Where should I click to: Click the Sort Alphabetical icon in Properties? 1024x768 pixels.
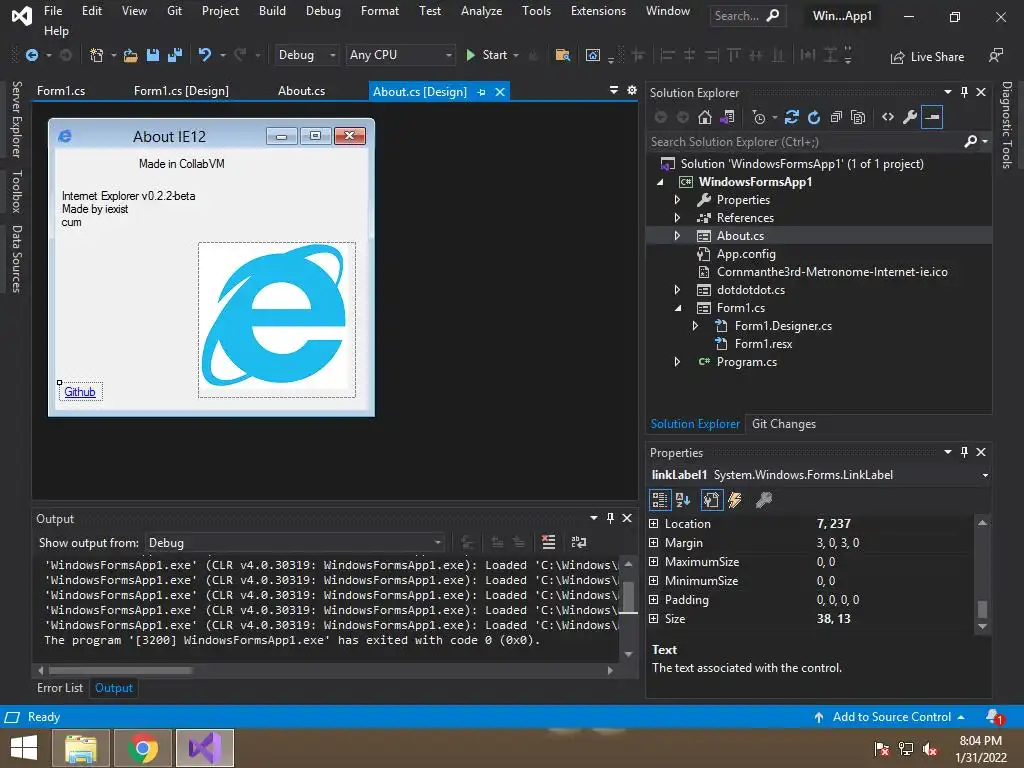click(x=683, y=500)
